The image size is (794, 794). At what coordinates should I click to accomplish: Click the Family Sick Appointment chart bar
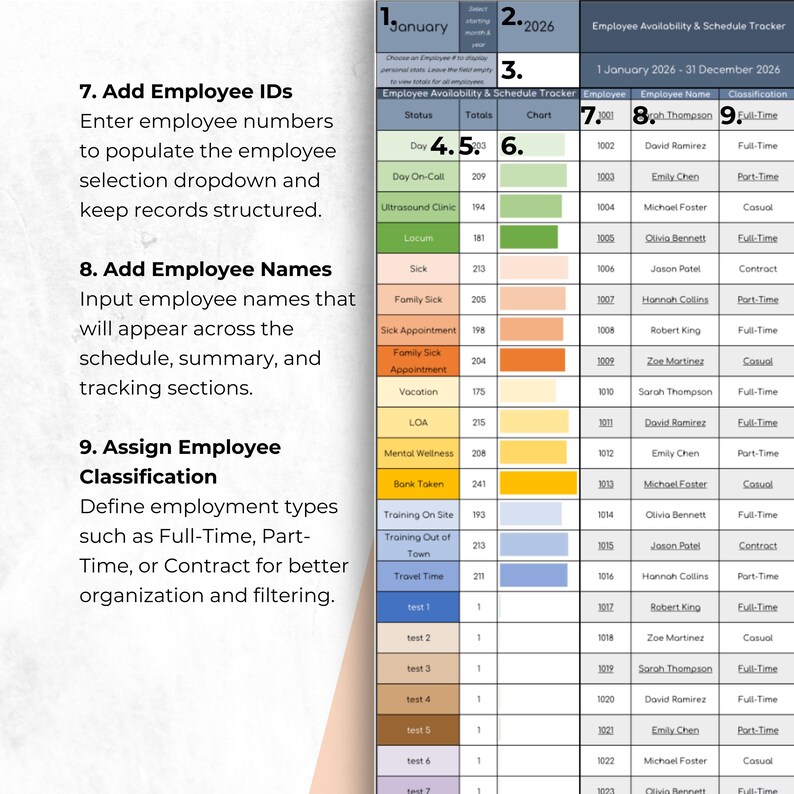click(532, 361)
